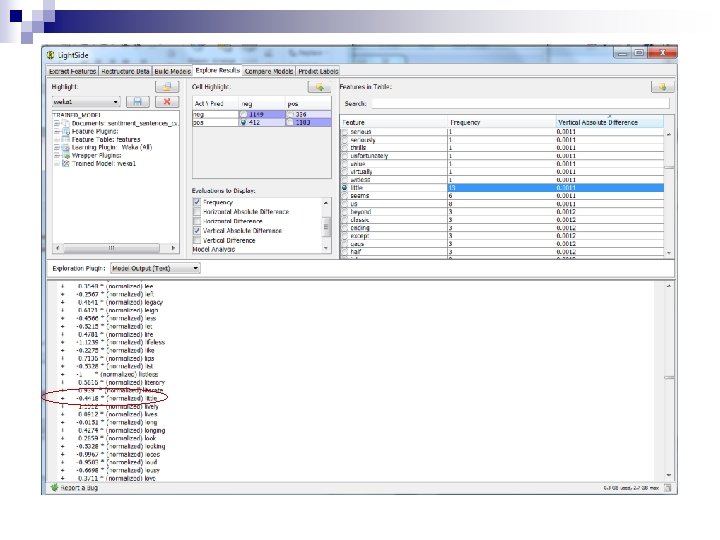Click the red X delete model button

tap(167, 101)
